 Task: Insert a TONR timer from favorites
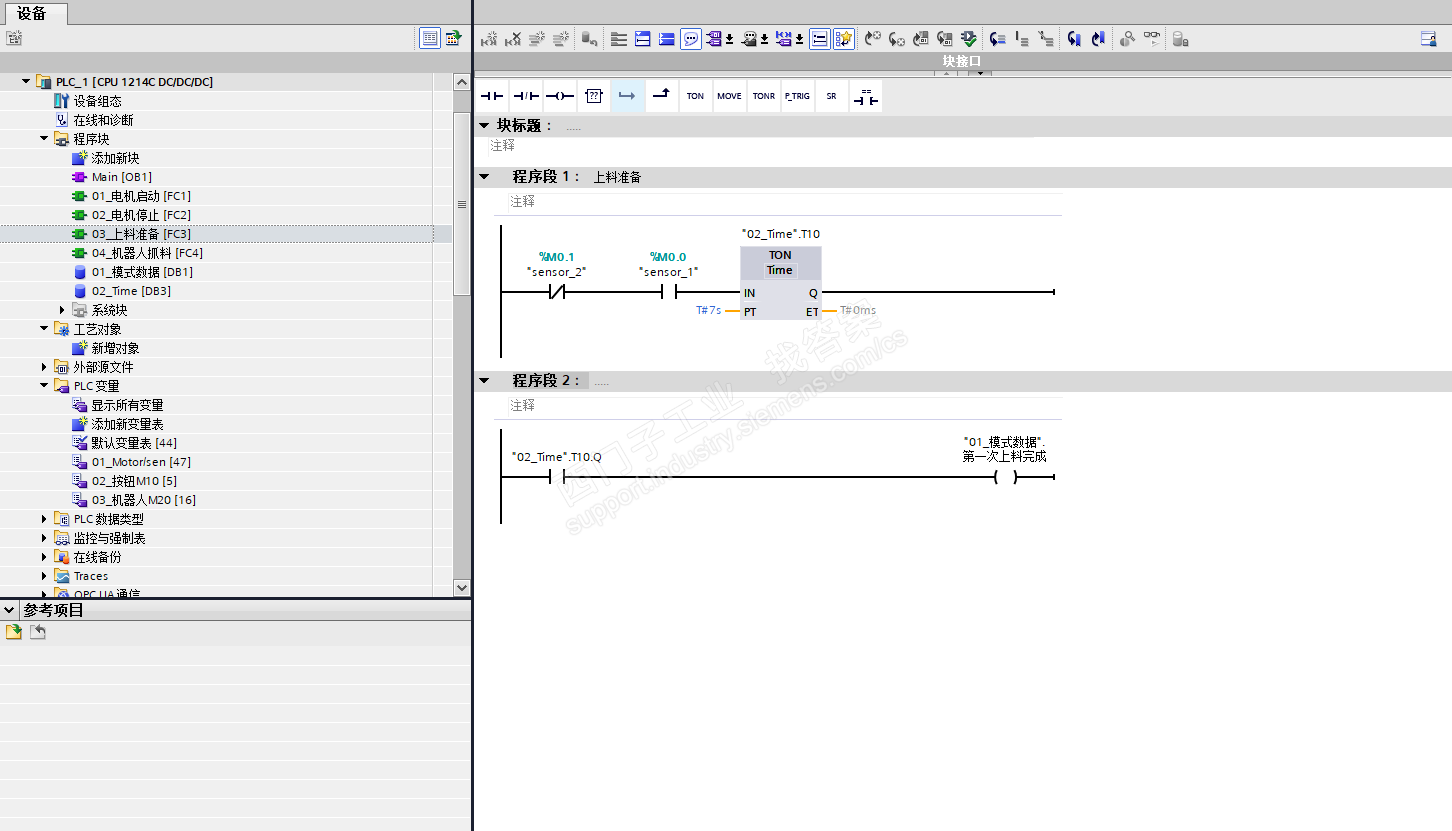(x=763, y=96)
